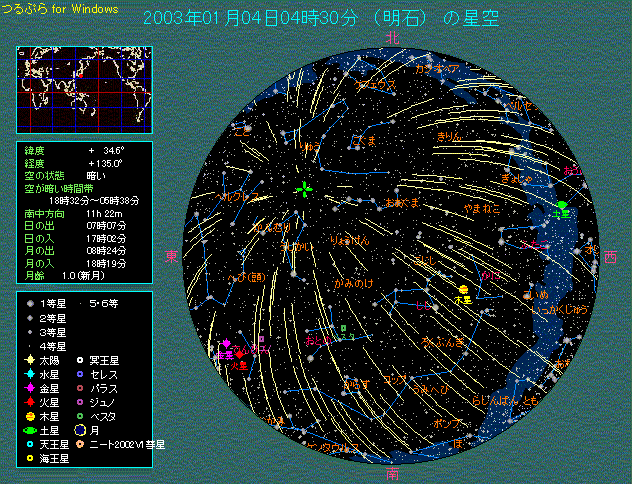Click the west (西) direction label
The width and height of the screenshot is (632, 484).
[611, 257]
